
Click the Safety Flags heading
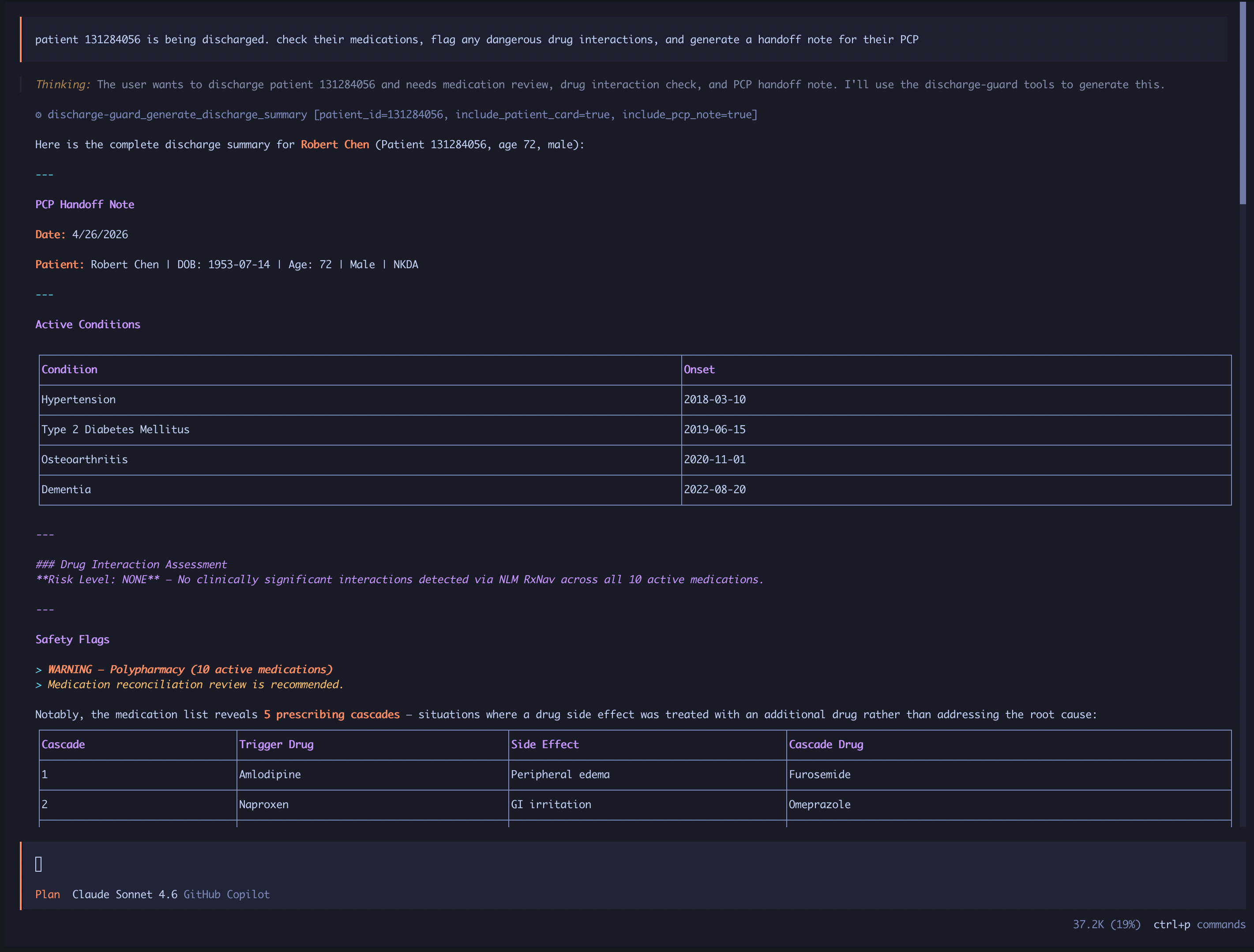tap(72, 640)
